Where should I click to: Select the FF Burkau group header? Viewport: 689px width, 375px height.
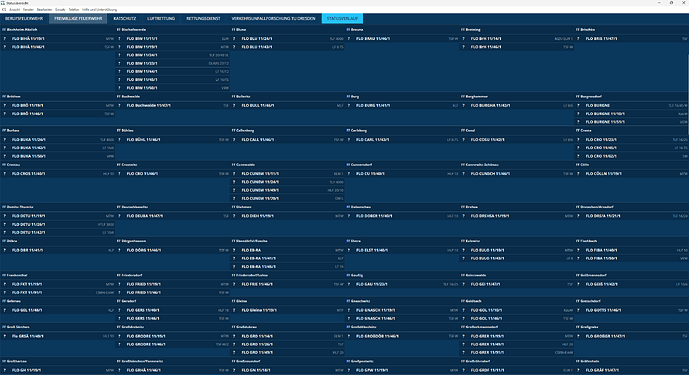click(10, 131)
